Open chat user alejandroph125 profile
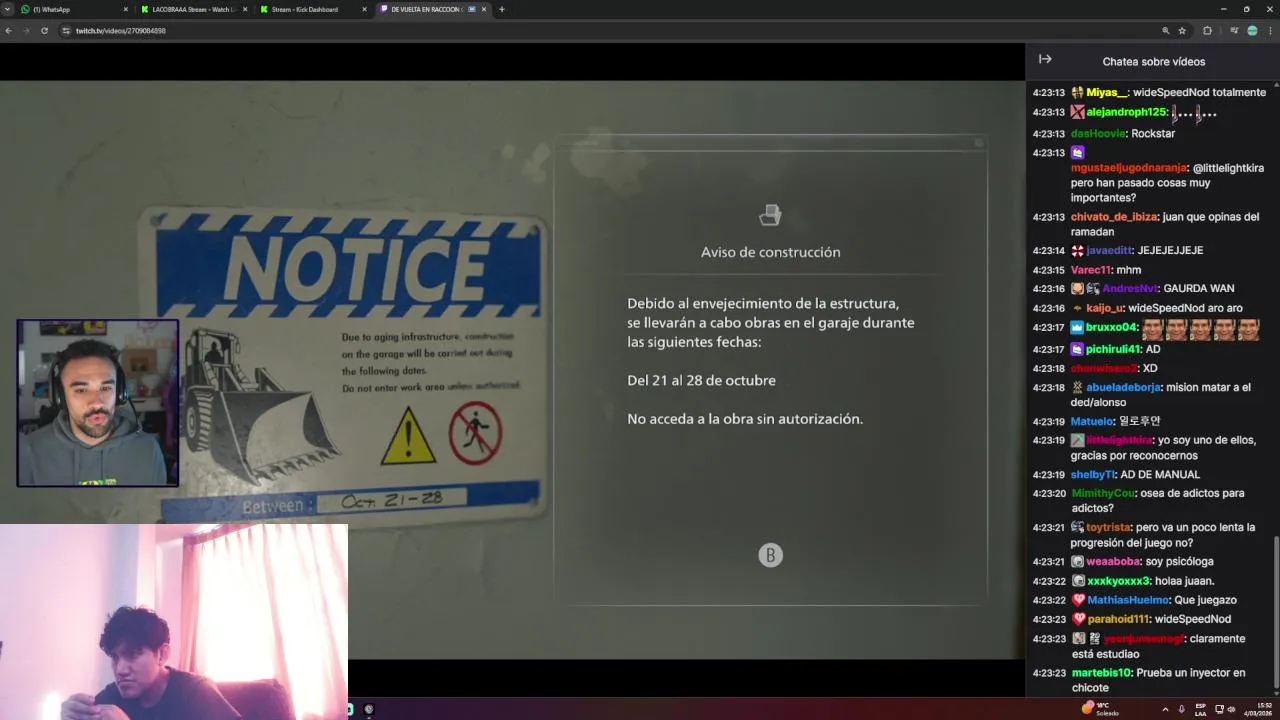 point(1127,112)
